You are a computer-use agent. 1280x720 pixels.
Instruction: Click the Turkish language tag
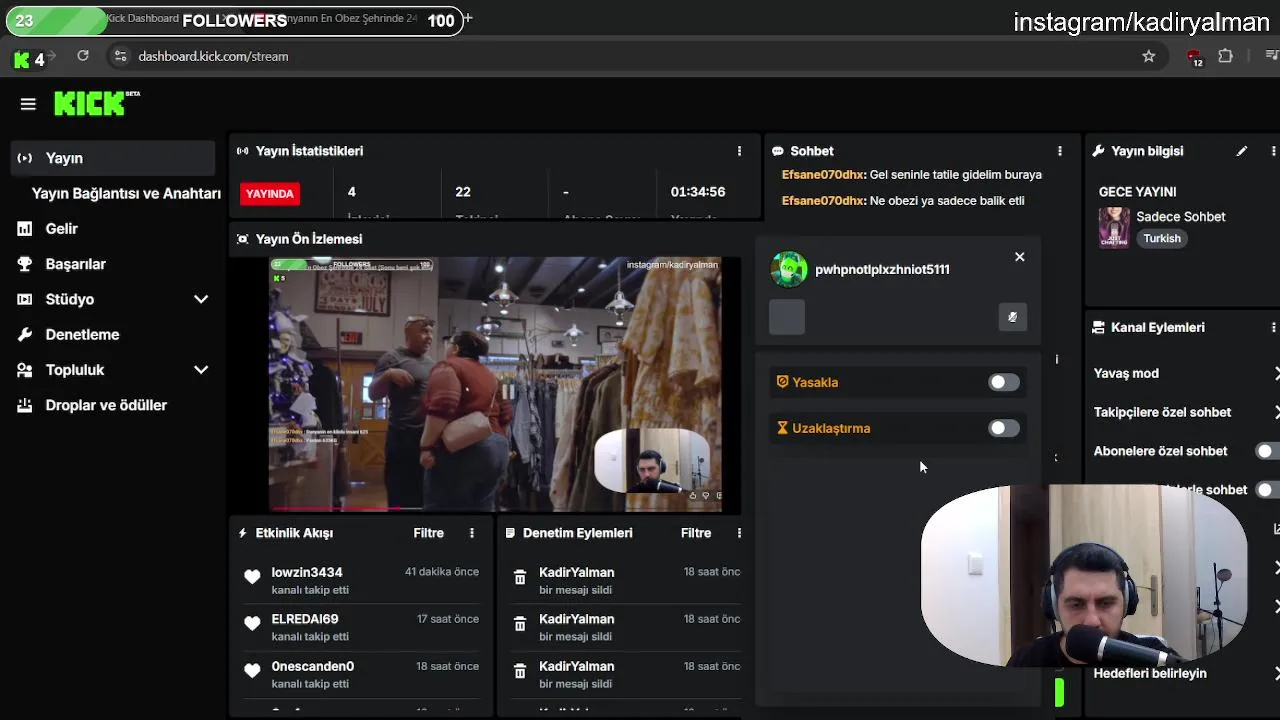pos(1162,238)
